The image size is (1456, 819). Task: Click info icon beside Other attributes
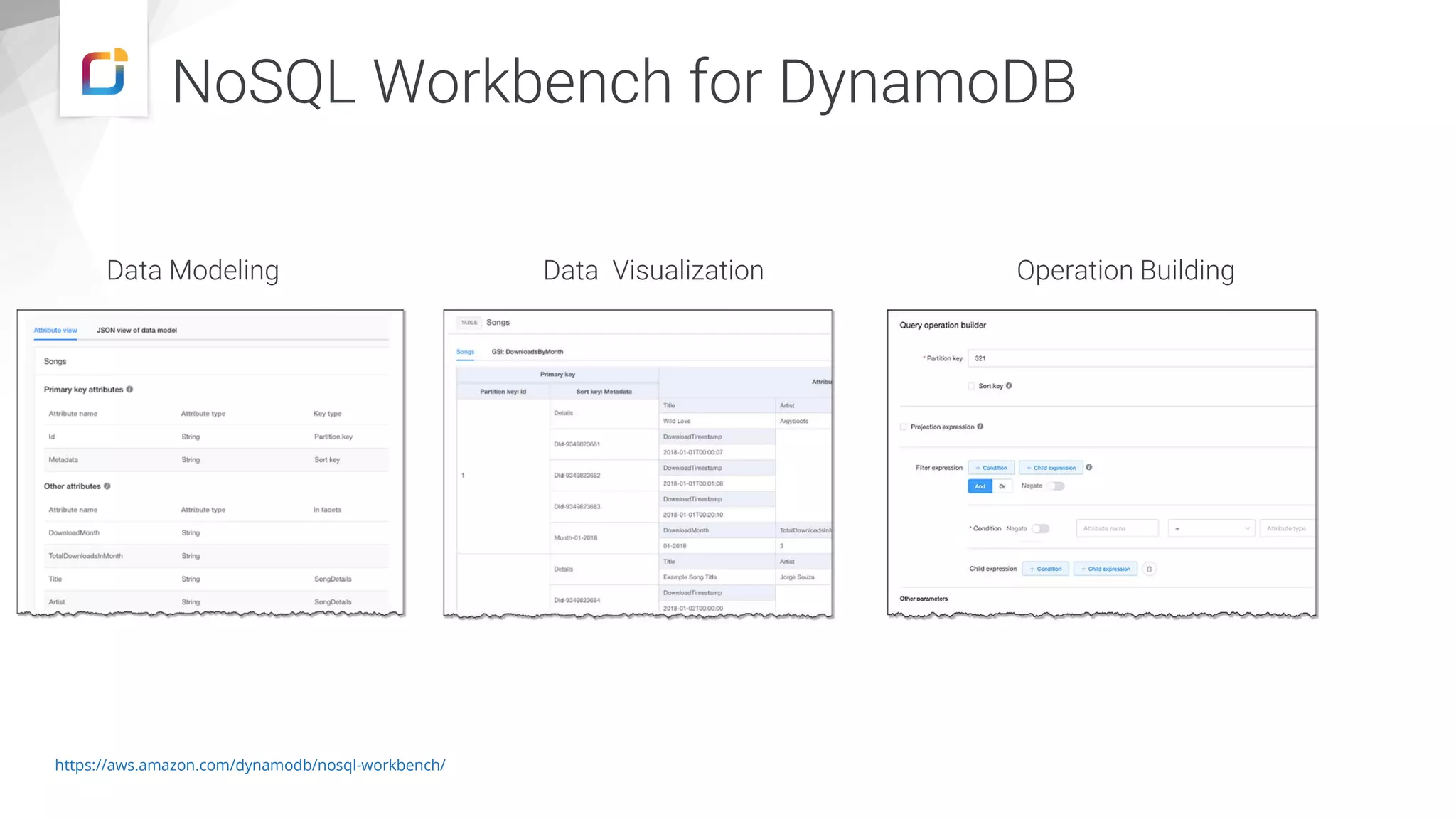pos(107,486)
